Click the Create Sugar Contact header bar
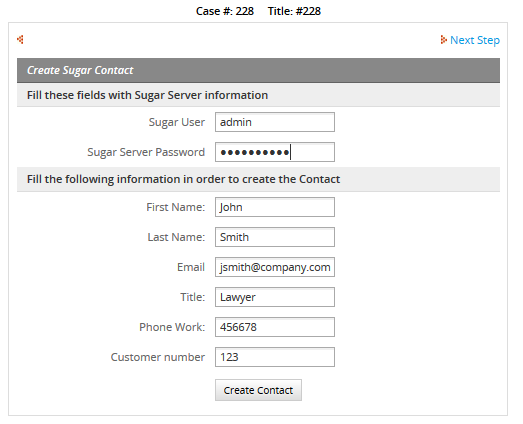The image size is (523, 424). [258, 70]
